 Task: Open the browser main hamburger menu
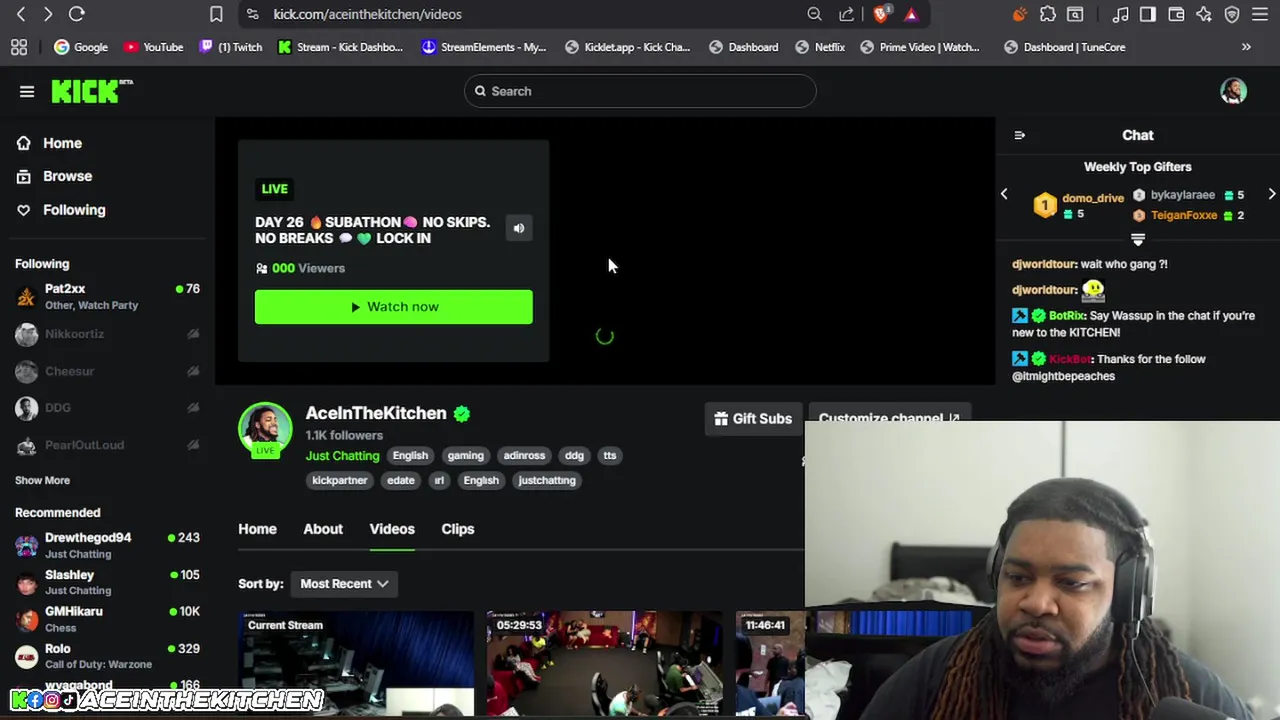(1260, 14)
